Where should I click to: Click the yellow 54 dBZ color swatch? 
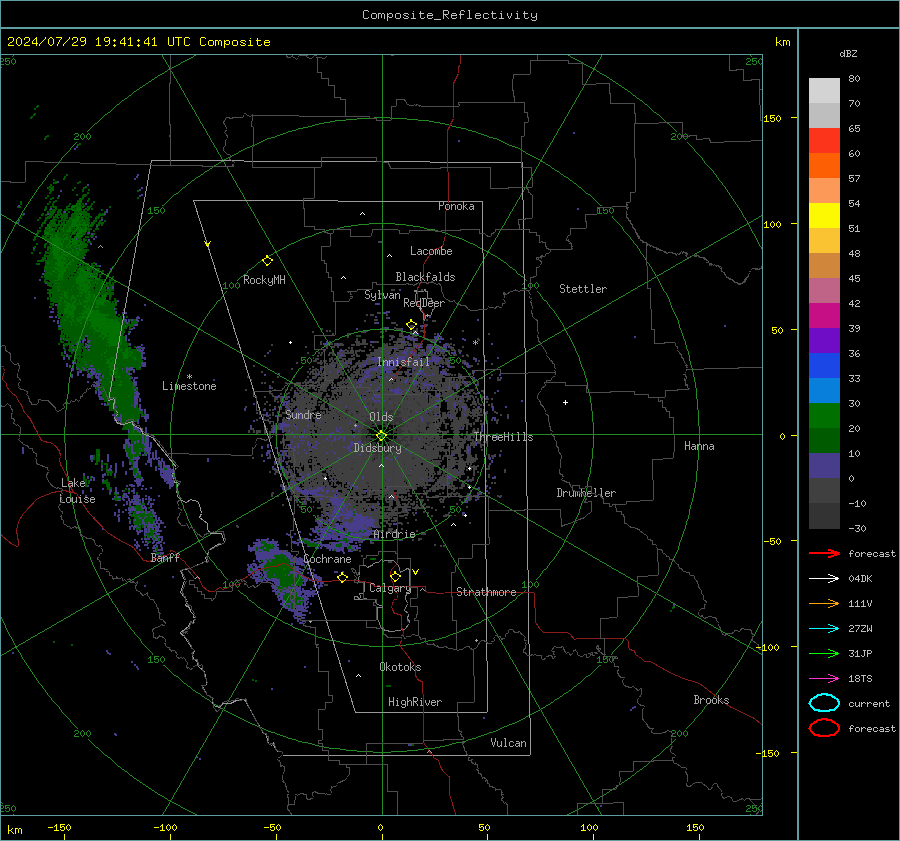[x=824, y=215]
